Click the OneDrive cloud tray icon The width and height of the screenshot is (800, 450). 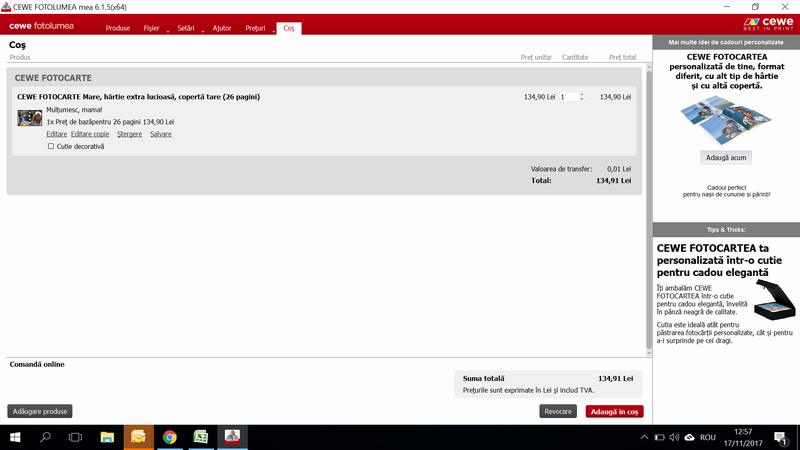[x=690, y=437]
